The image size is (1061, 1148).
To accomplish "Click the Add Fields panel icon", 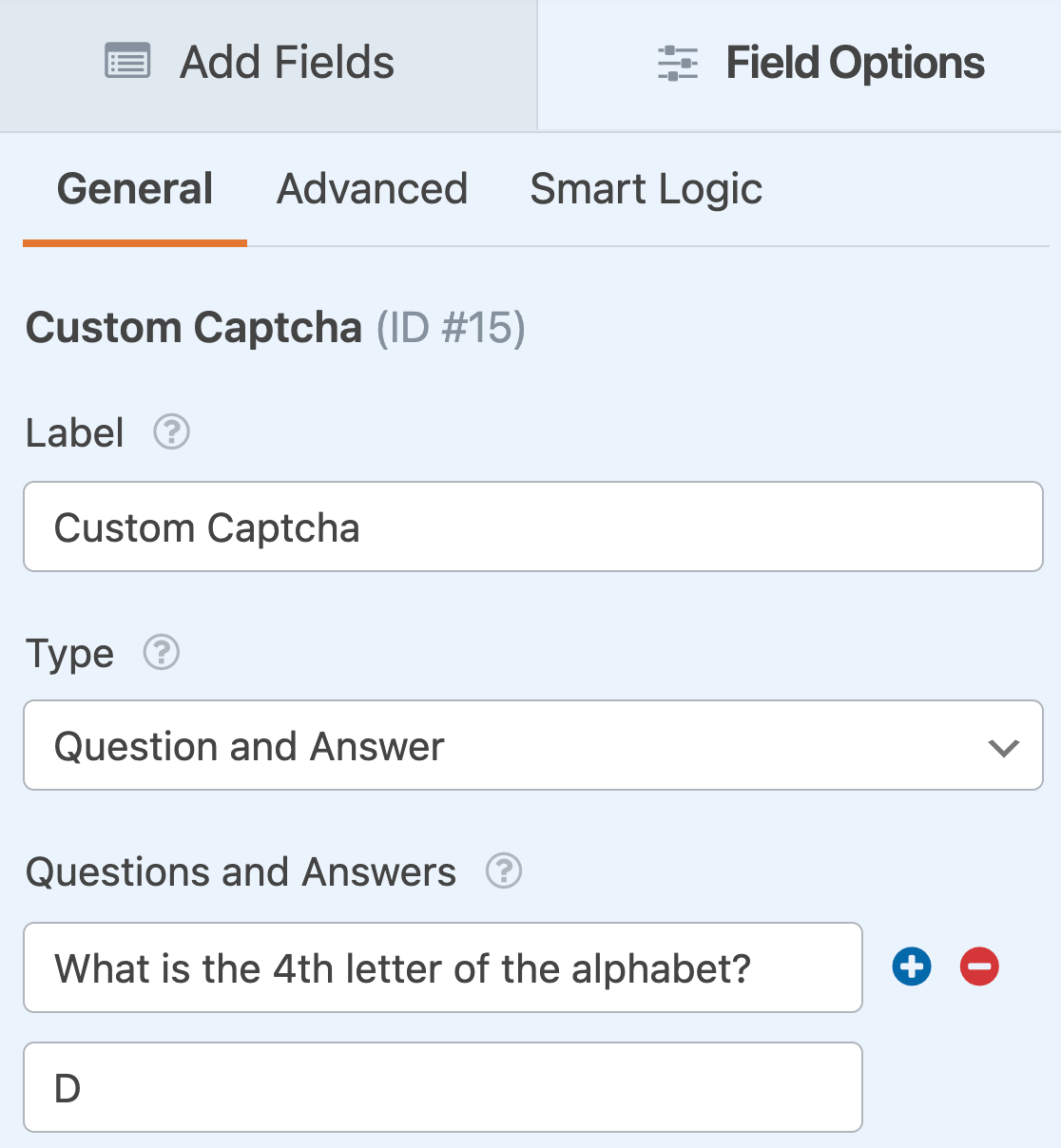I will (126, 62).
